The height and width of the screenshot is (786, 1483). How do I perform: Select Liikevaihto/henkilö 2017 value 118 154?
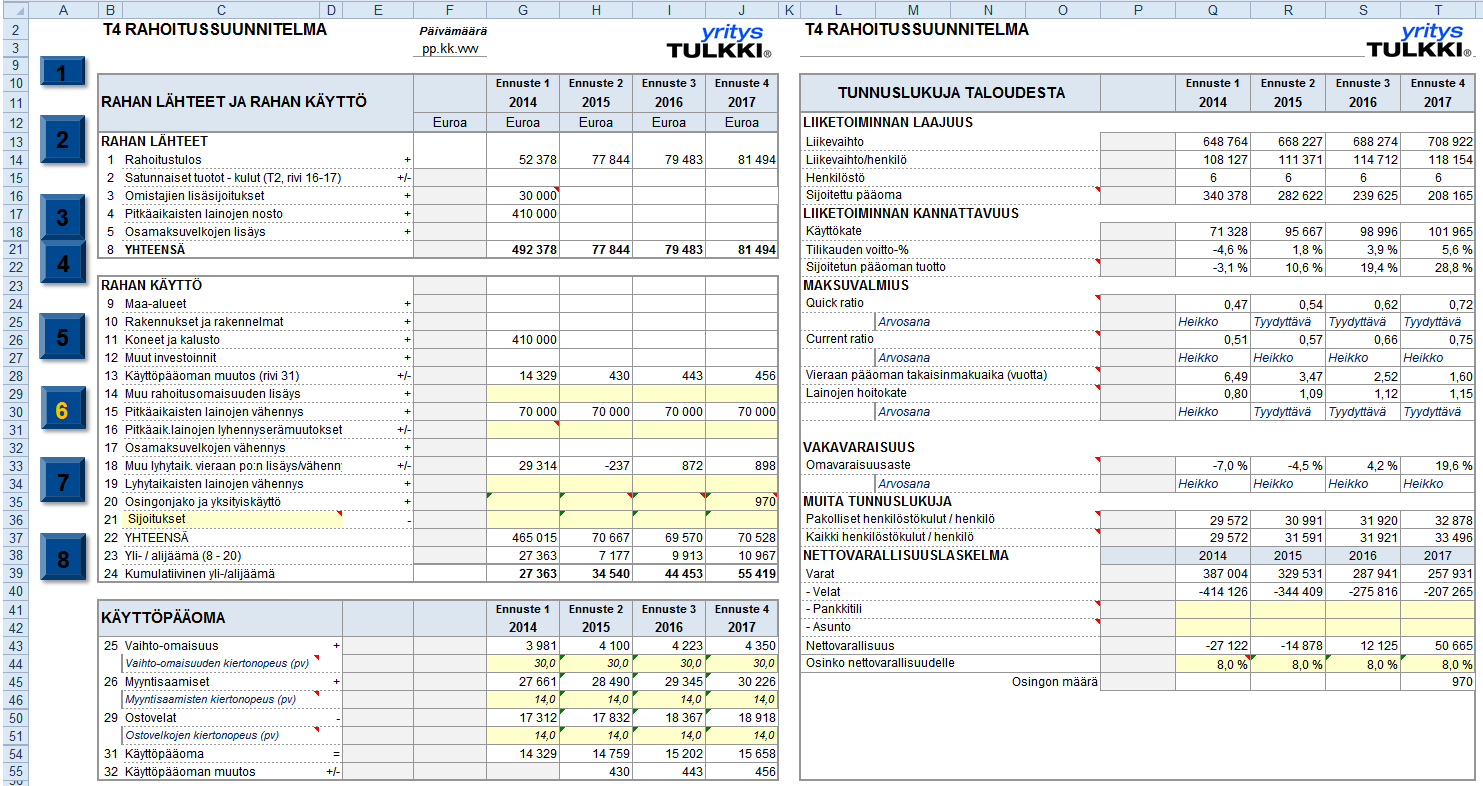[x=1438, y=159]
